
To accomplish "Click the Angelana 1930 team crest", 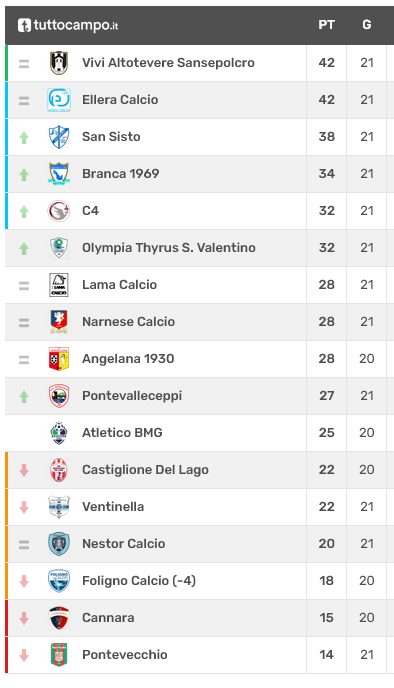I will pos(59,359).
